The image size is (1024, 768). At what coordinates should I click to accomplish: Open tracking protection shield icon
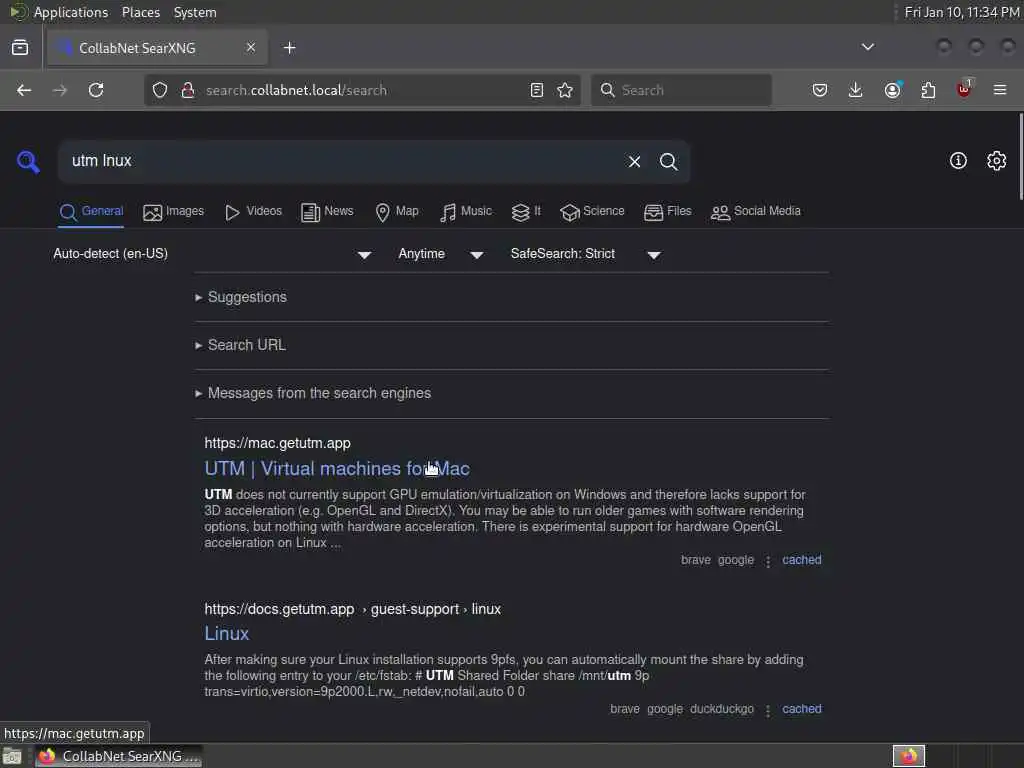coord(160,90)
